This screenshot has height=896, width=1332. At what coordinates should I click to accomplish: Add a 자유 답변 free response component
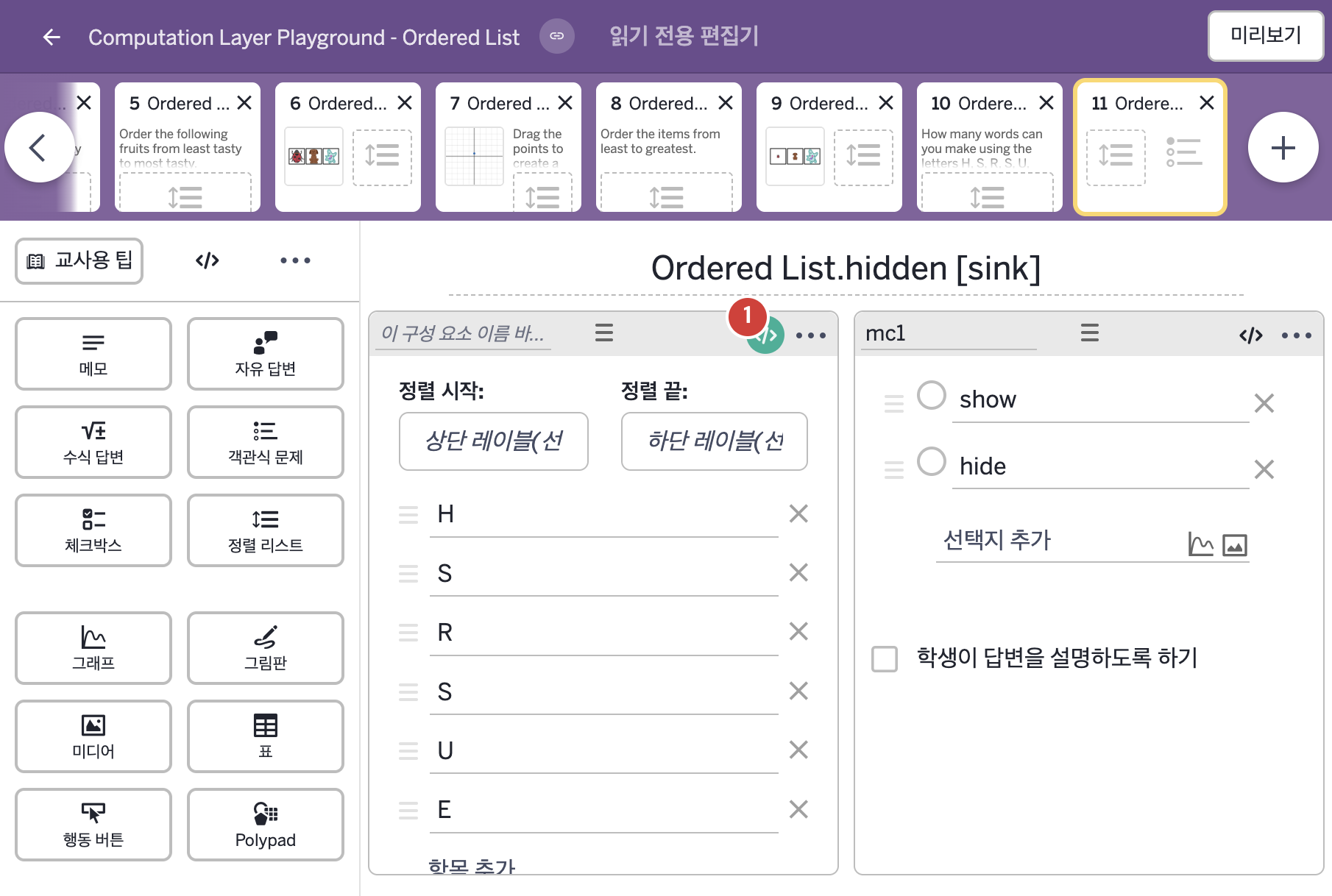tap(266, 354)
